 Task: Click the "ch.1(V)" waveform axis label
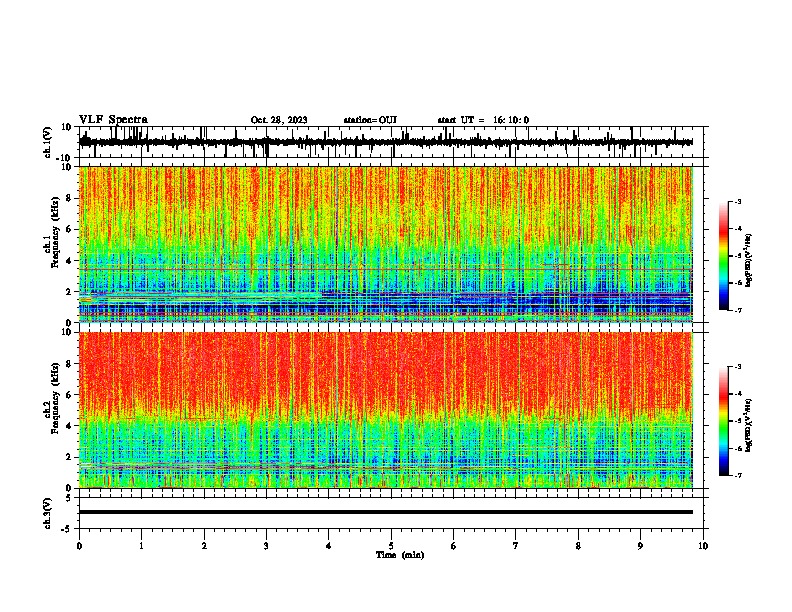pyautogui.click(x=47, y=142)
